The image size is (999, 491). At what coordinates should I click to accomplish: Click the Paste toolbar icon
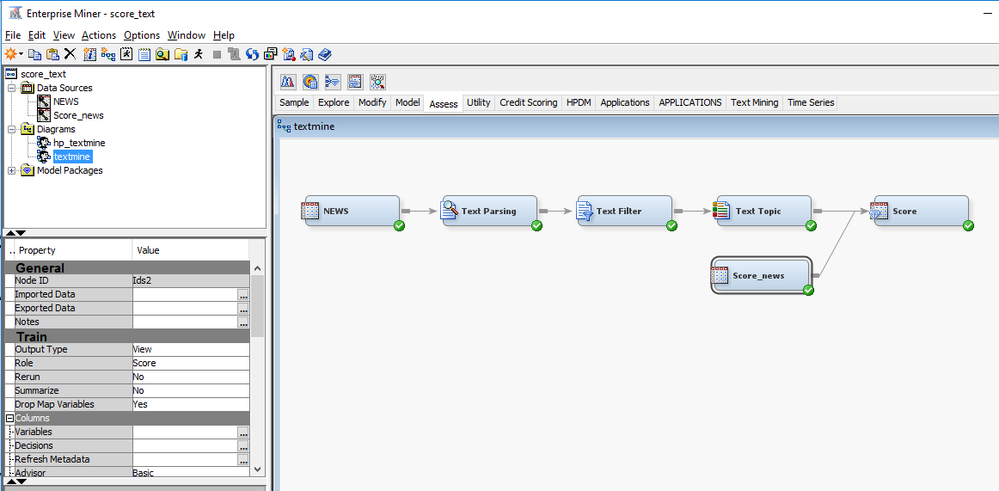point(53,55)
